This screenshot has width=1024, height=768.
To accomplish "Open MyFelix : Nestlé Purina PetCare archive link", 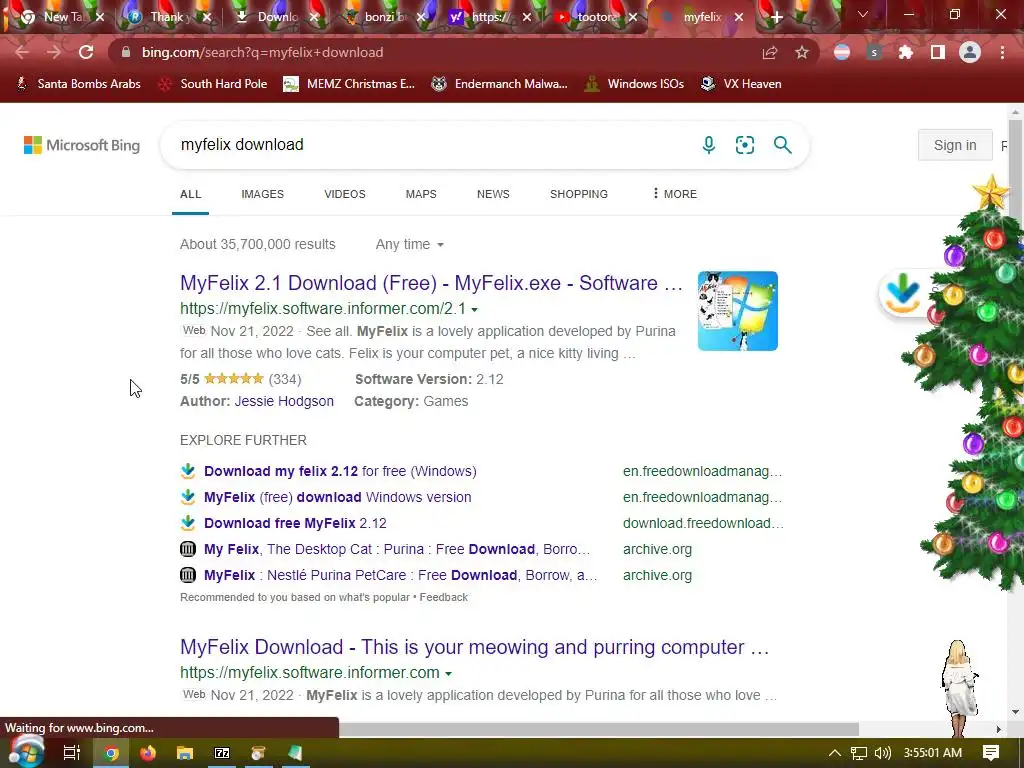I will [x=400, y=575].
